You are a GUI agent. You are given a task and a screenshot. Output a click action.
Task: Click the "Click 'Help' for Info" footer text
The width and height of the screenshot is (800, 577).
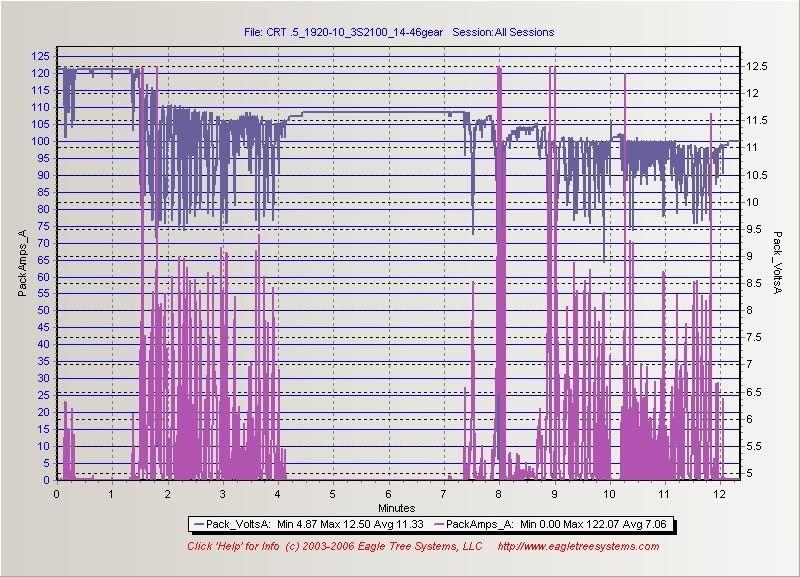233,546
